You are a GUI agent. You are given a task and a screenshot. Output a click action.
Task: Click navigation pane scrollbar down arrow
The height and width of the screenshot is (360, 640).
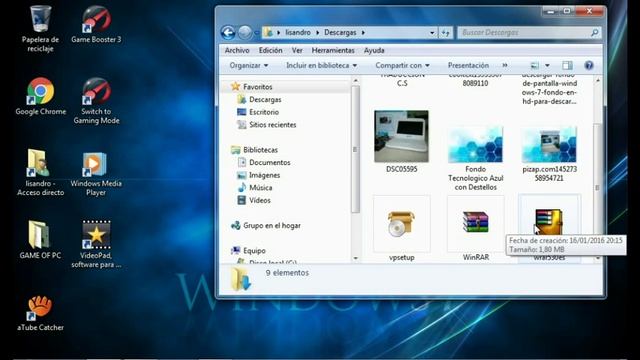[x=356, y=258]
